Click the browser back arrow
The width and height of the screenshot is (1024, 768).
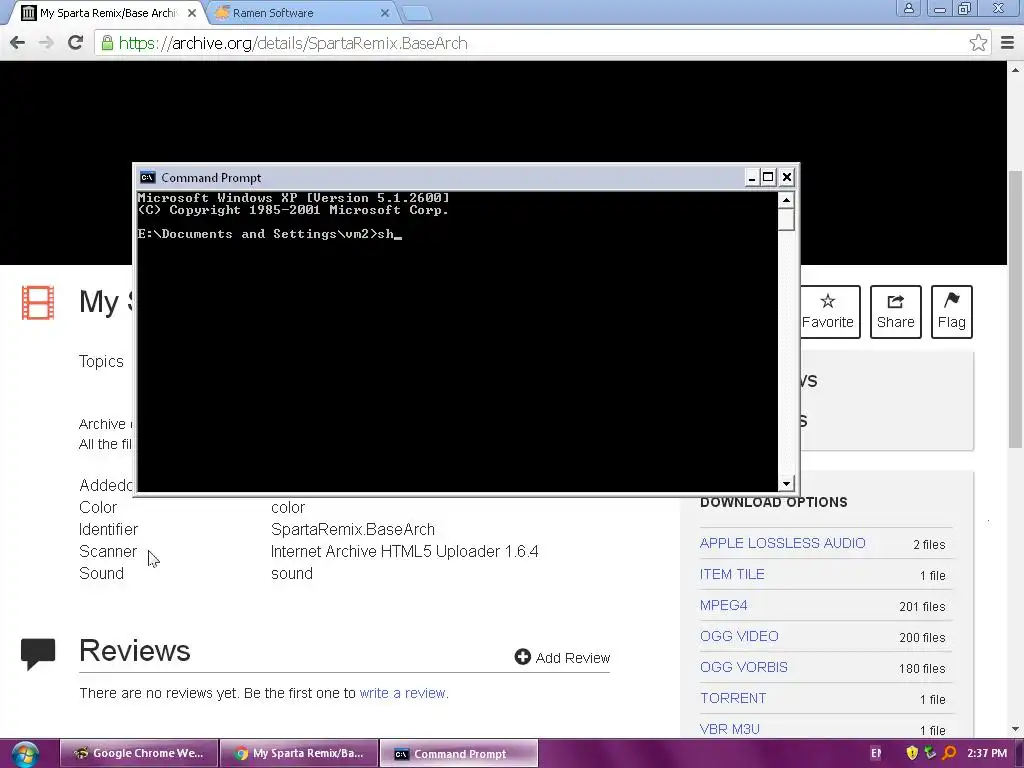pyautogui.click(x=18, y=43)
